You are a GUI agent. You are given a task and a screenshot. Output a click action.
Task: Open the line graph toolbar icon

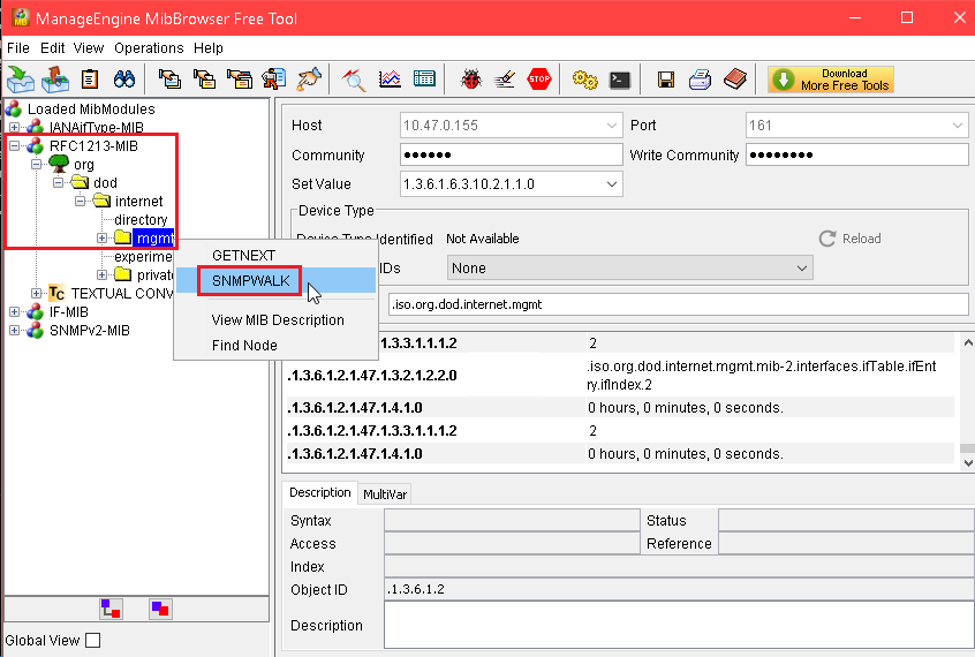[x=390, y=79]
